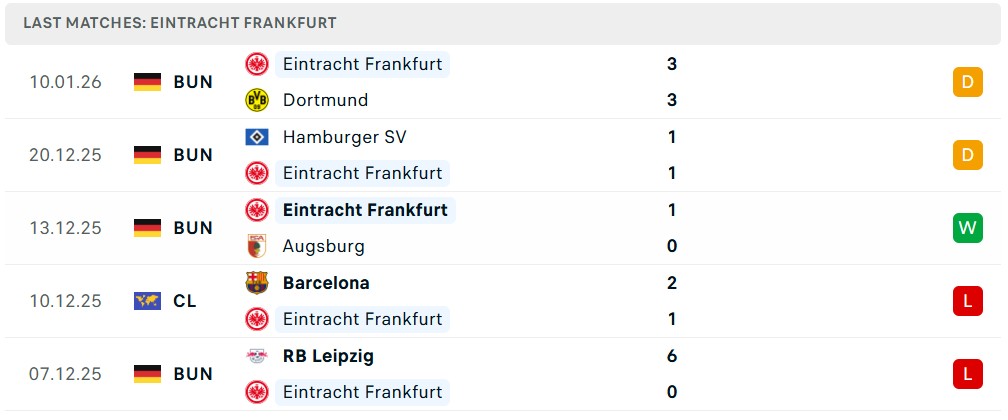Click Eintracht Frankfurt crest in Dortmund match

coord(257,64)
